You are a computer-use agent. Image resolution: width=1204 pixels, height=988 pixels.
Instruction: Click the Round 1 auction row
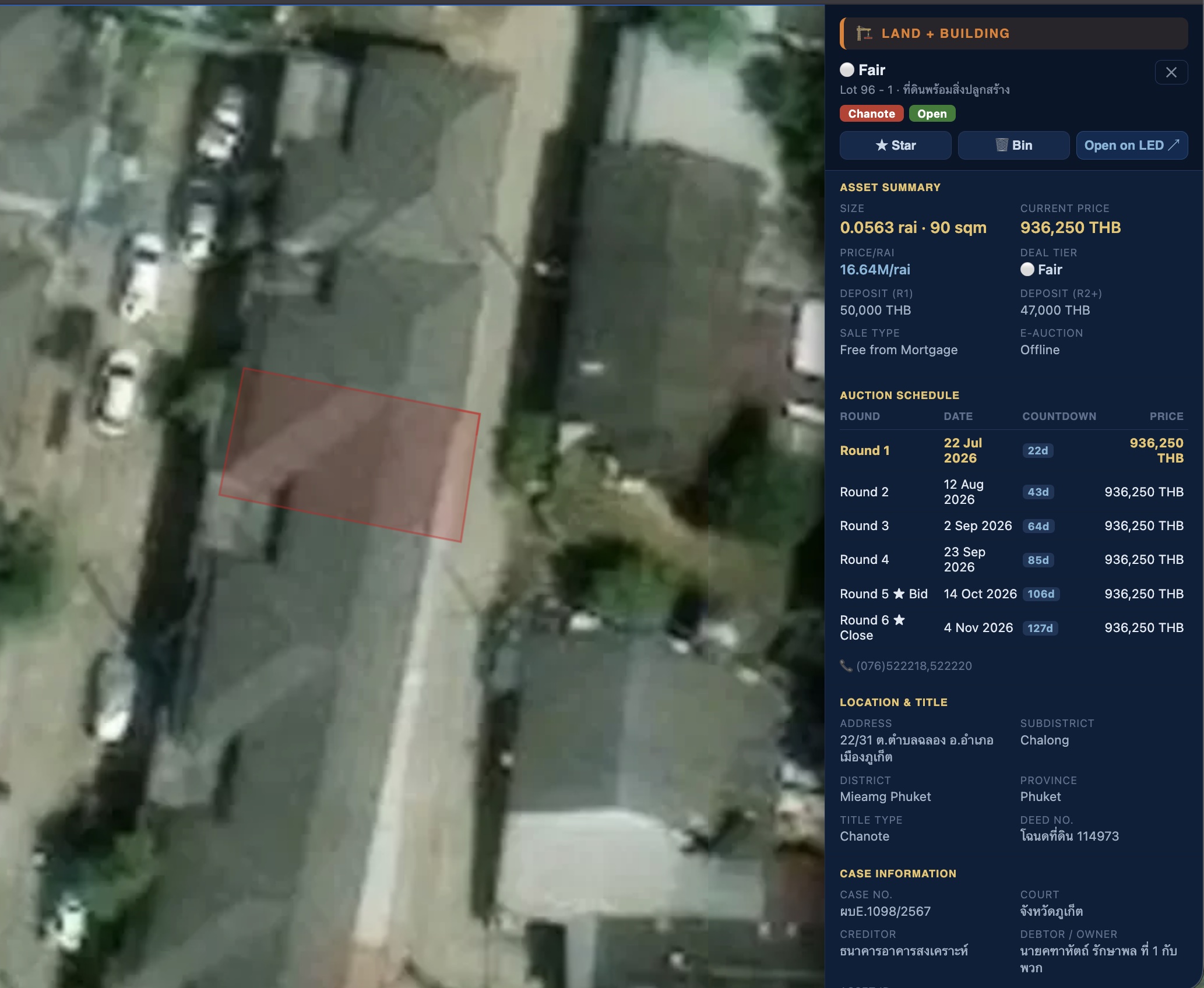tap(1013, 450)
